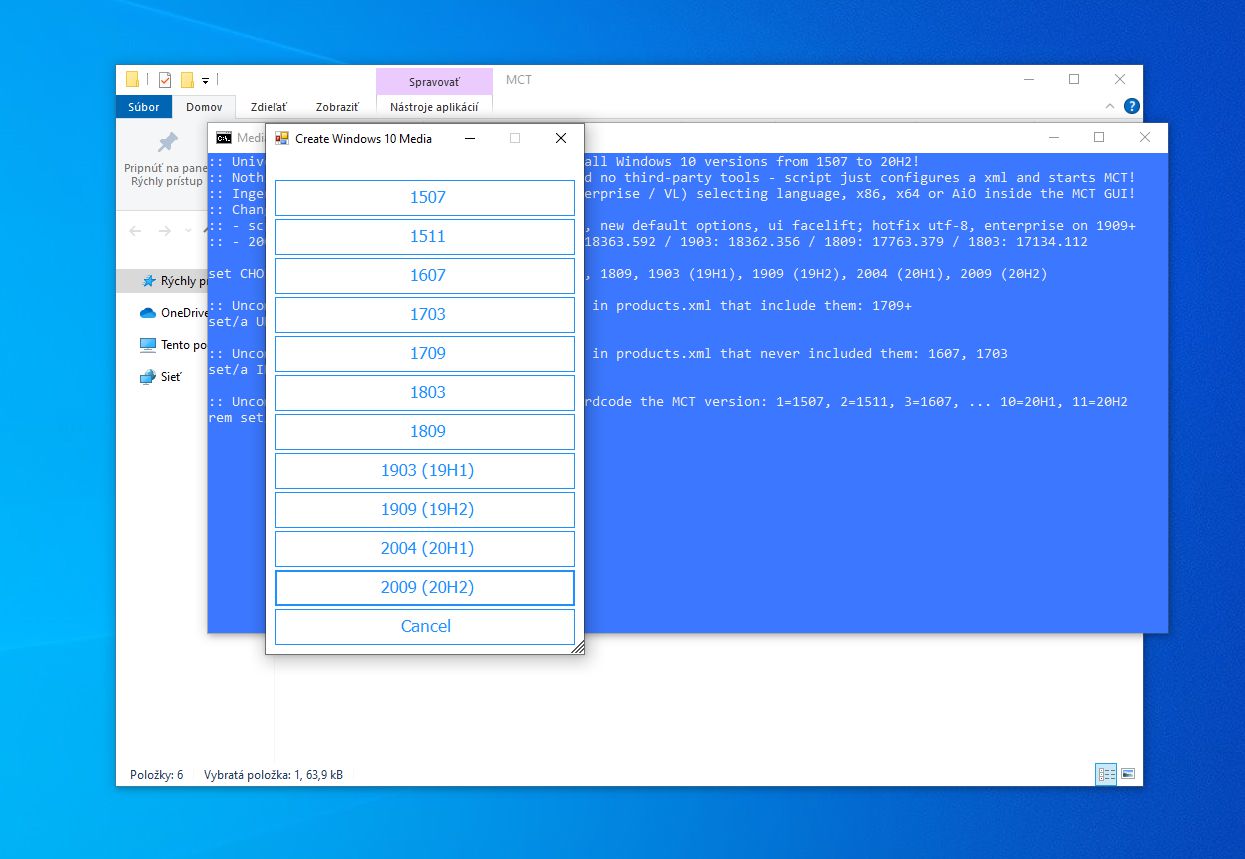Choose the 1511 version button

(x=425, y=237)
